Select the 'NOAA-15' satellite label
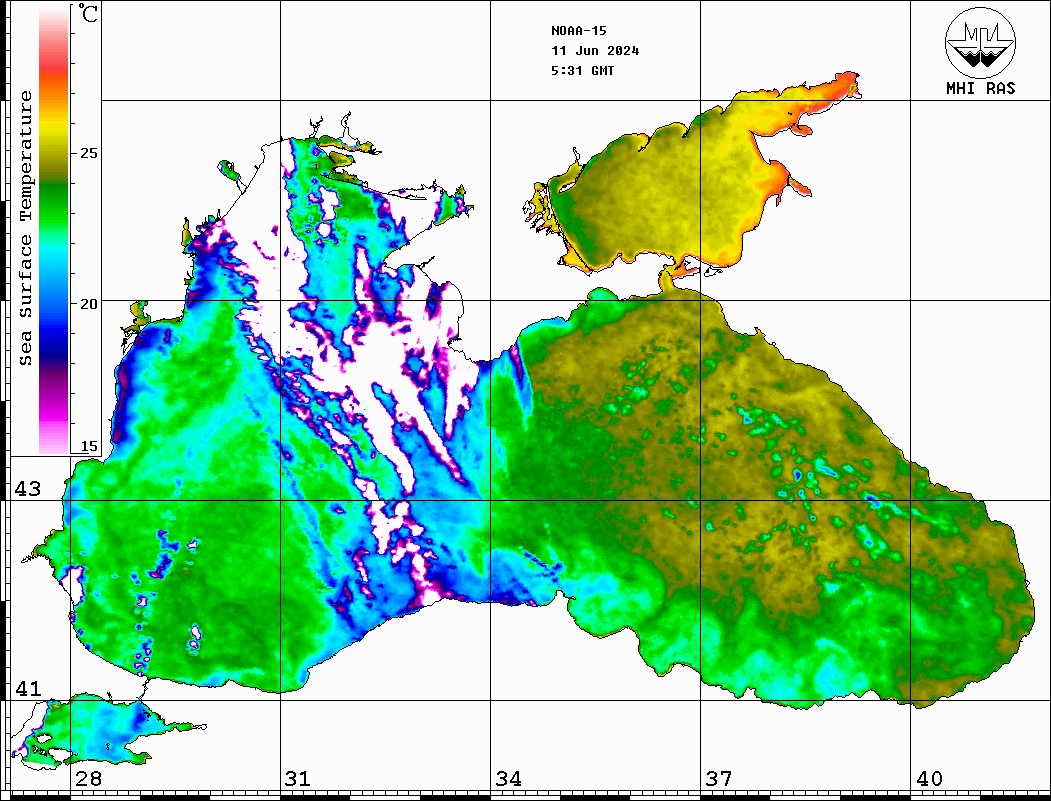 pos(579,31)
